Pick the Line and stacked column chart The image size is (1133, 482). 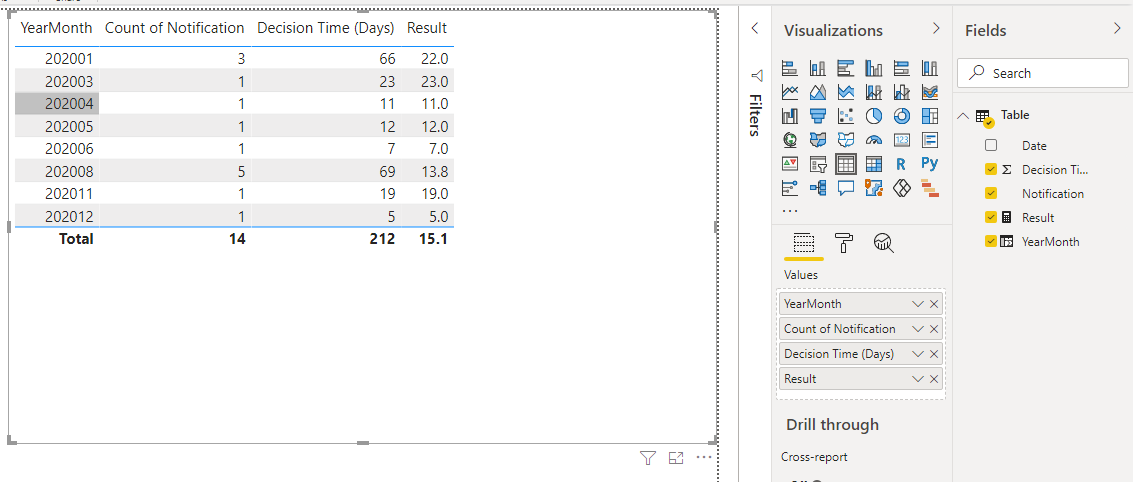(x=874, y=92)
